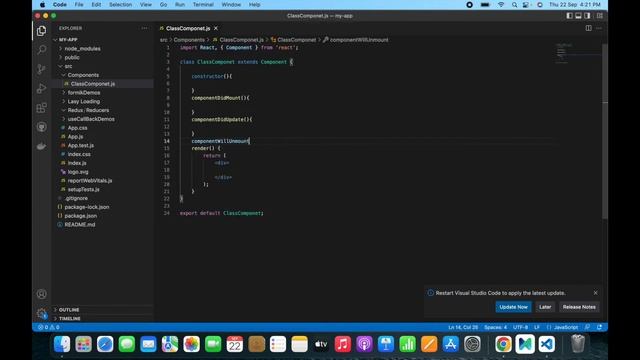The width and height of the screenshot is (640, 360).
Task: Open the editor More Actions ellipsis
Action: [x=599, y=28]
